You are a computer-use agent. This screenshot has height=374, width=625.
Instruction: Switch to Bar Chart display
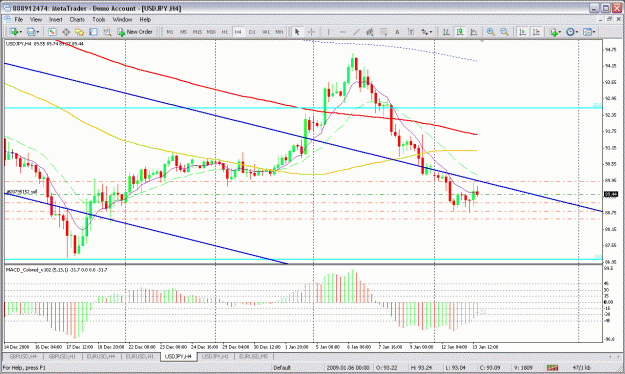pos(446,32)
